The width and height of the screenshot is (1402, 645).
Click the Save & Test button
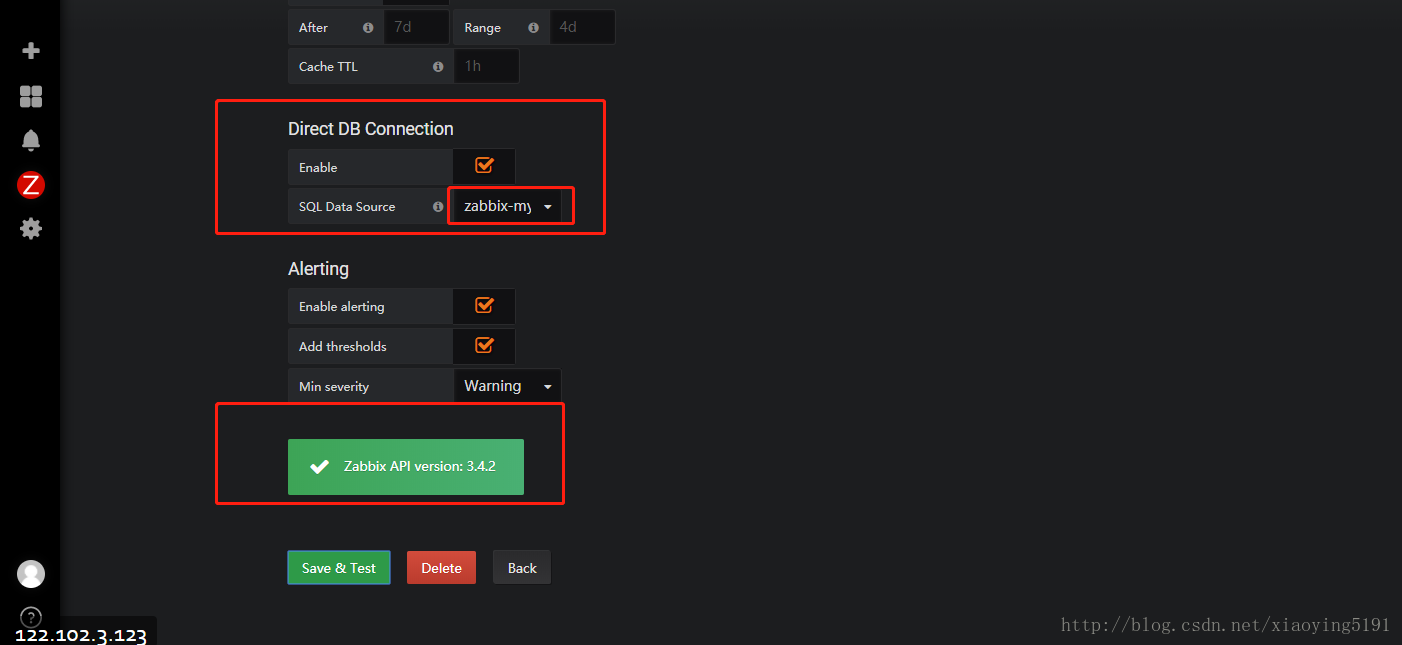[339, 567]
